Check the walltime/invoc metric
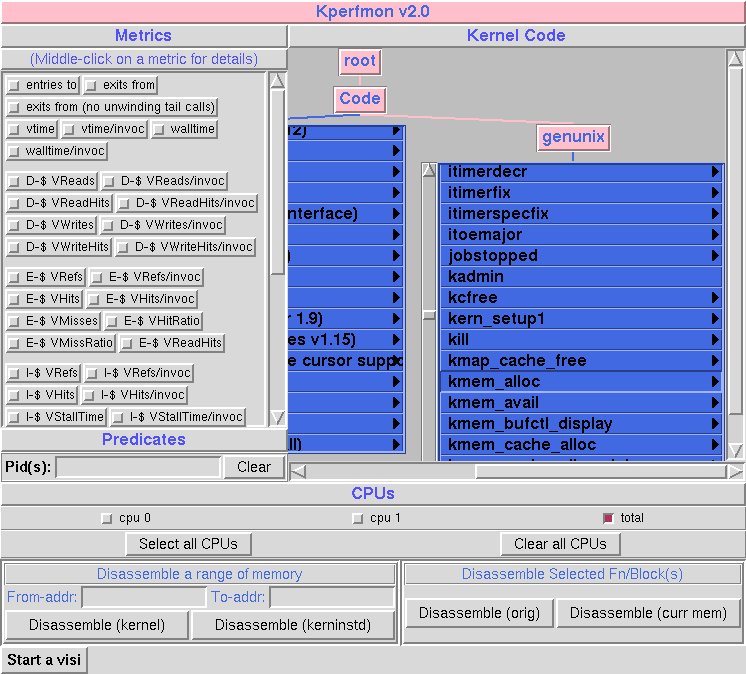Viewport: 746px width, 674px height. coord(14,151)
